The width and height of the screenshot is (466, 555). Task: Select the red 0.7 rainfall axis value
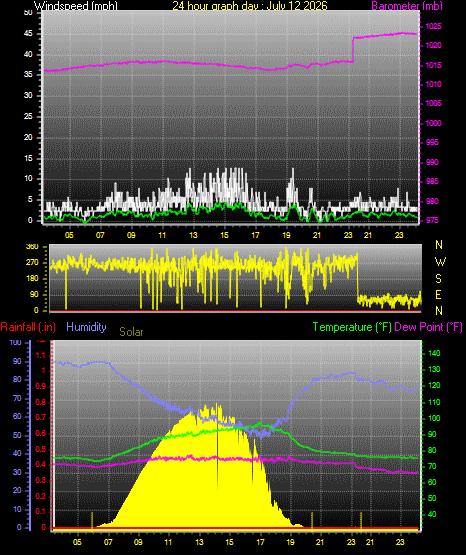point(41,418)
